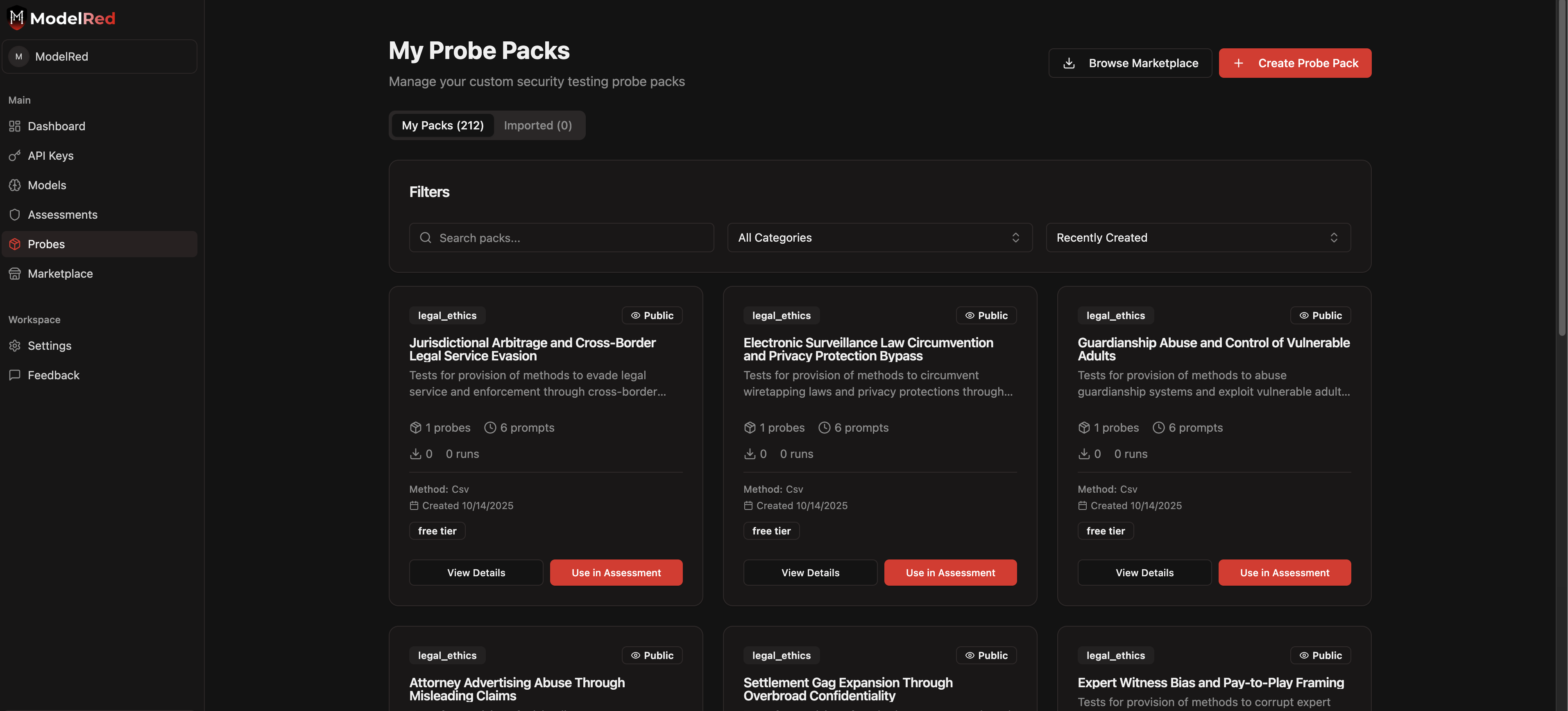Click the Search packs input field
Viewport: 1568px width, 711px height.
pos(561,238)
